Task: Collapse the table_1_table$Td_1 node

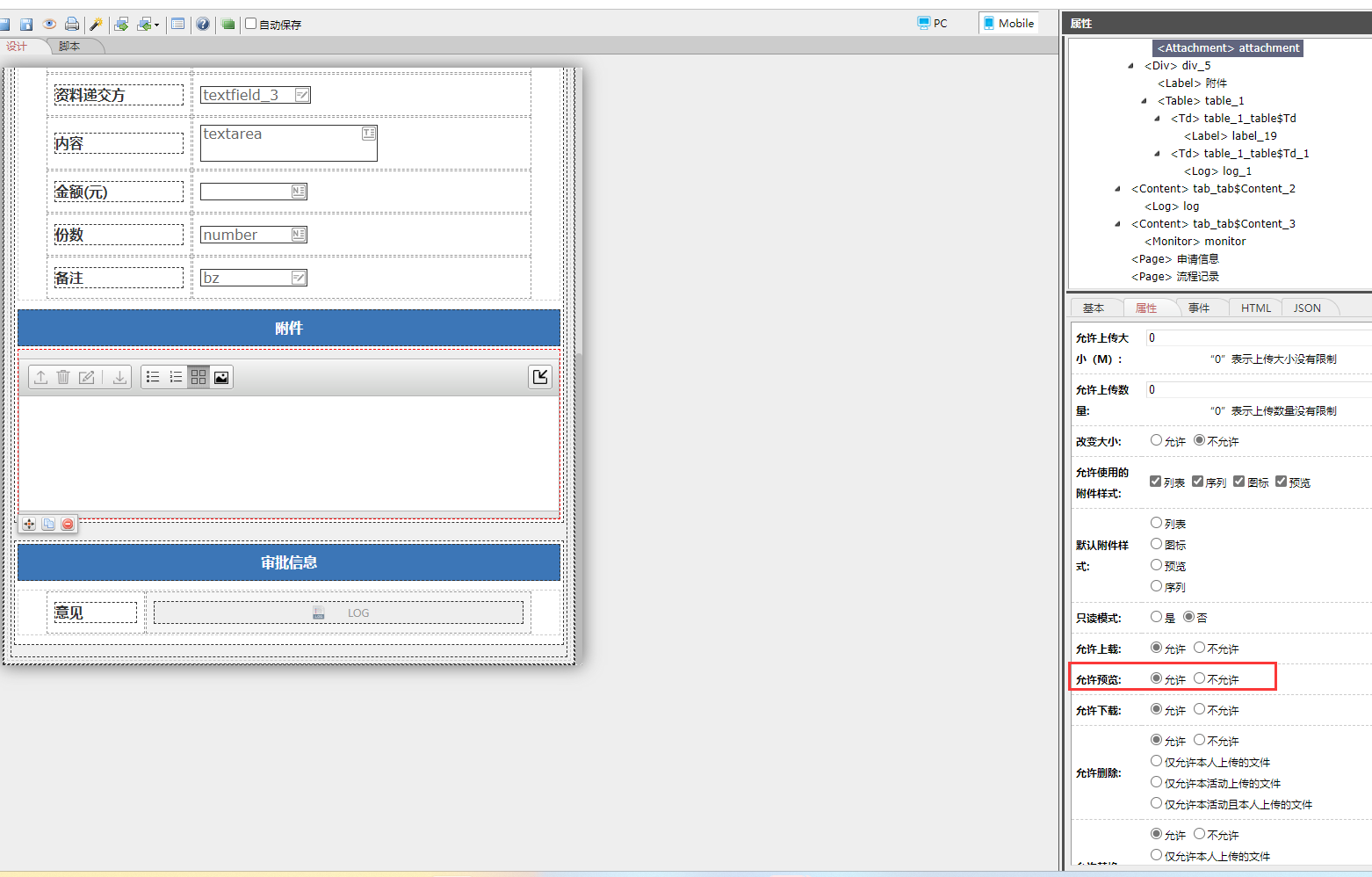Action: click(x=1157, y=154)
